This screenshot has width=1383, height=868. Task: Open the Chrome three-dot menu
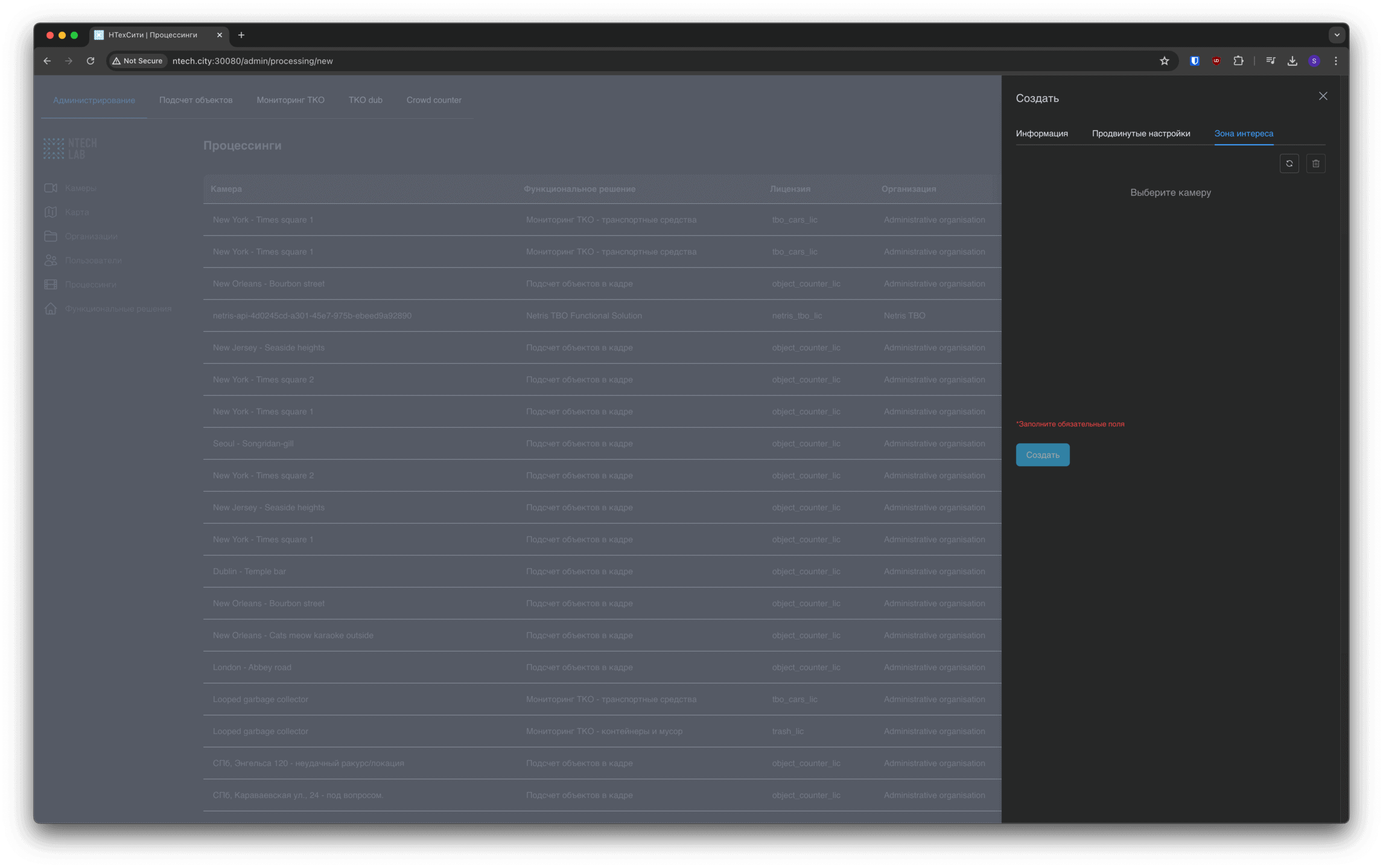tap(1335, 61)
